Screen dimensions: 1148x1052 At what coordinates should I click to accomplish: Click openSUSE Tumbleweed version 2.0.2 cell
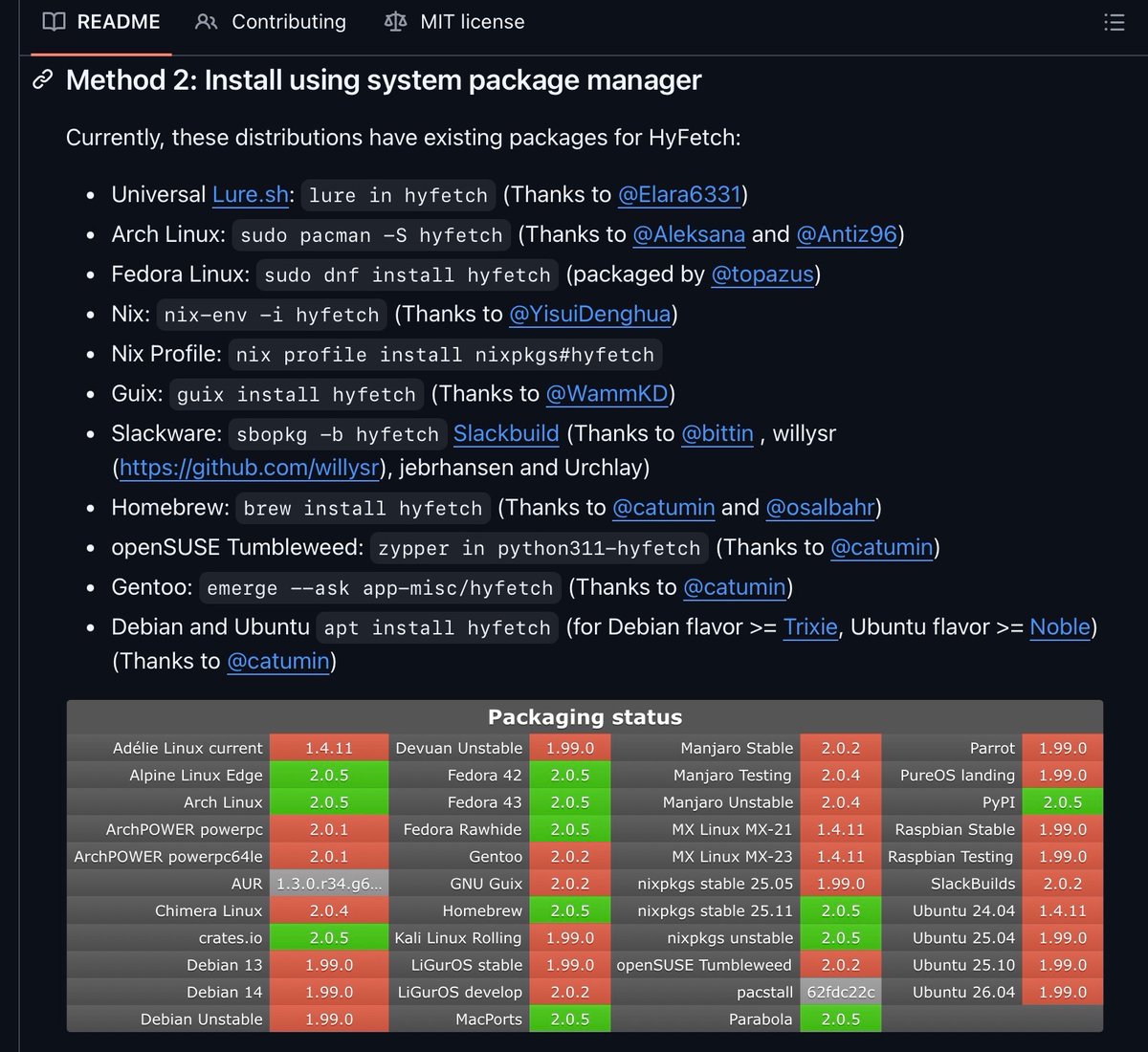[841, 965]
